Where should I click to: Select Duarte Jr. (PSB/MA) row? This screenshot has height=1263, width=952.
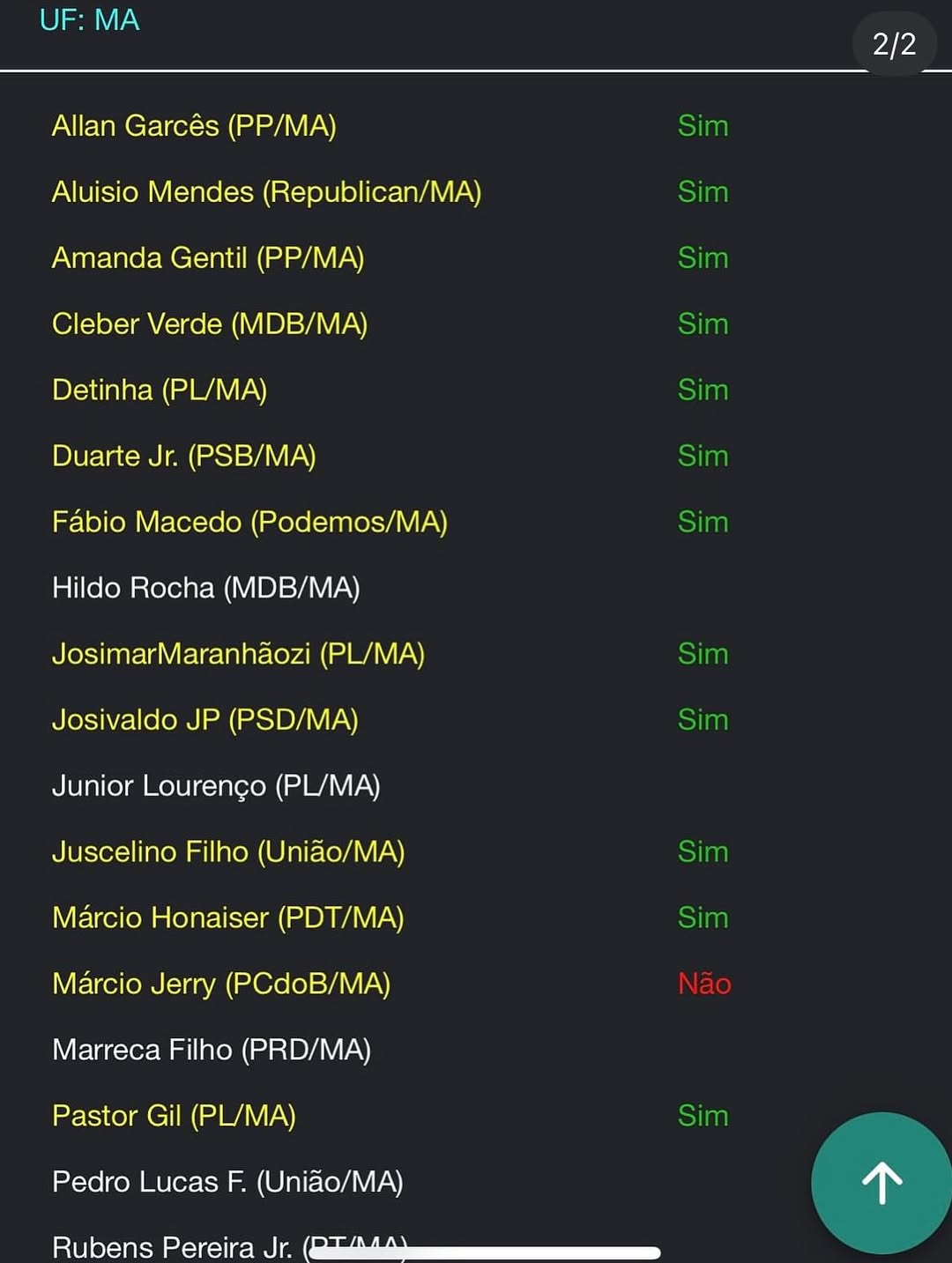pyautogui.click(x=184, y=456)
